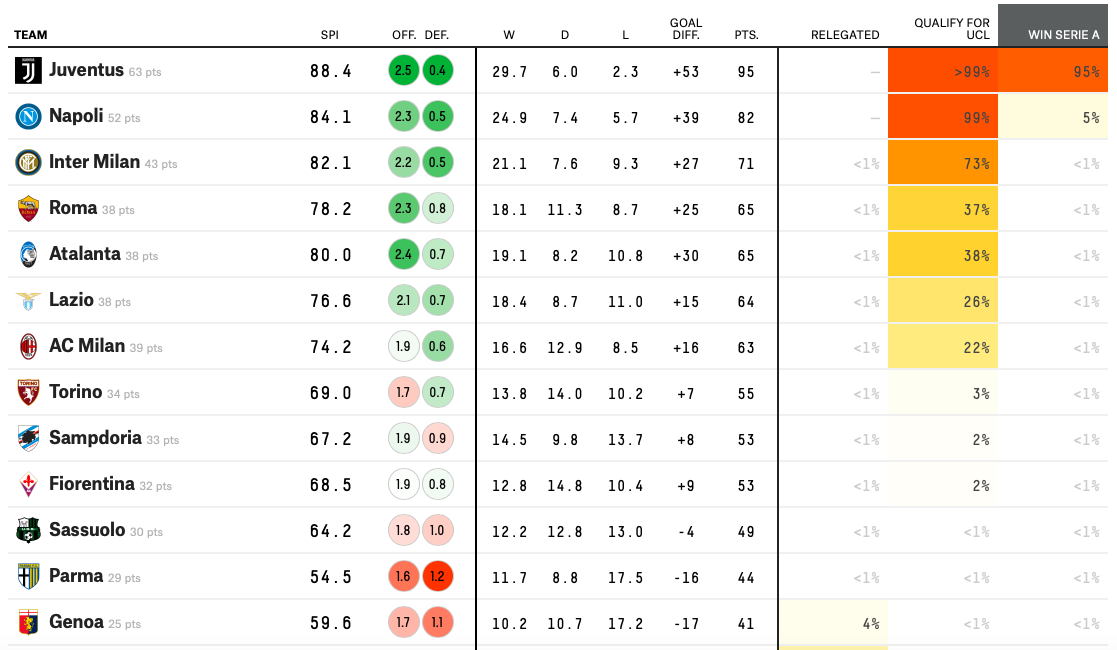
Task: Click the Parma club crest icon
Action: click(28, 577)
